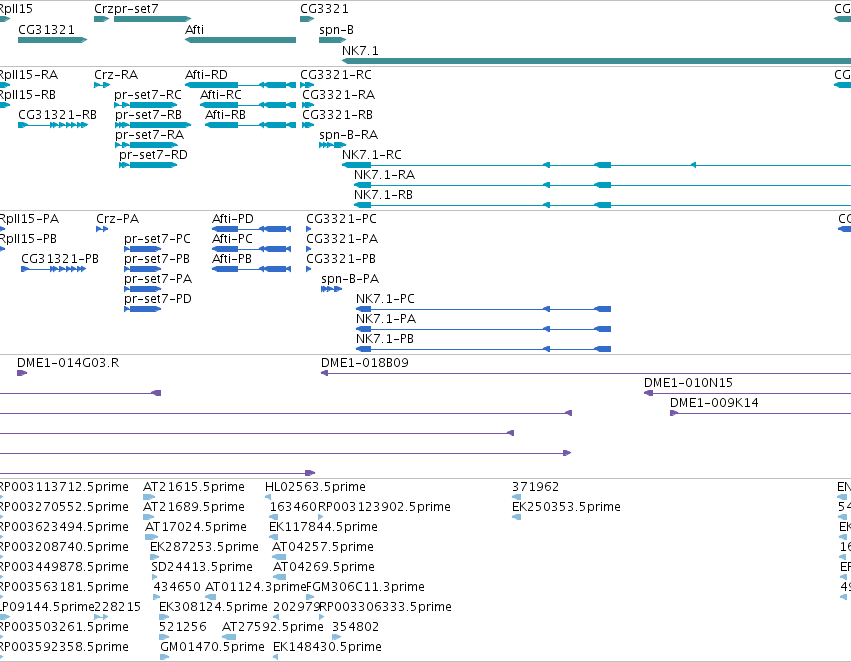Click the AT17024.5prime EST label
The image size is (851, 662).
[x=196, y=528]
